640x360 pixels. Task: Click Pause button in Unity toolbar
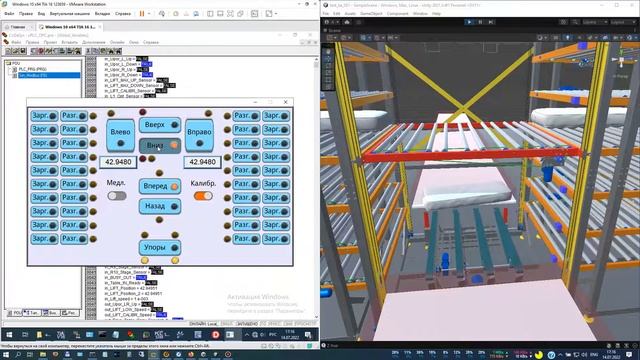[x=480, y=22]
